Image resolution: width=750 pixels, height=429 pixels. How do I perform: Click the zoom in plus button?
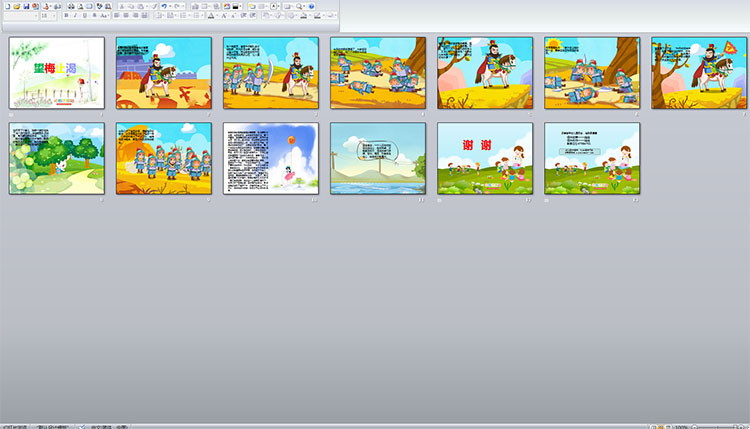tap(741, 425)
